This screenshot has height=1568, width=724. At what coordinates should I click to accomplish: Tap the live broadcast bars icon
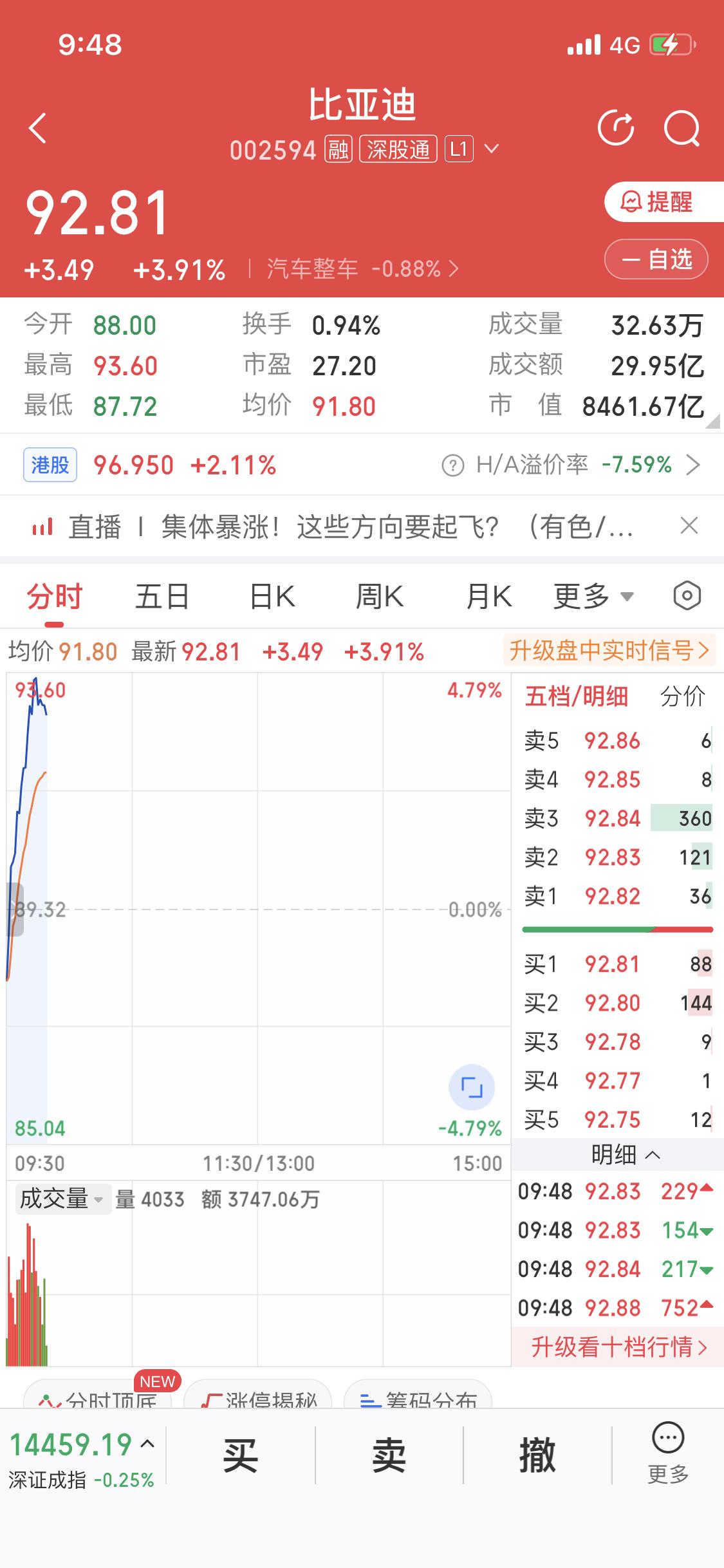pyautogui.click(x=42, y=527)
